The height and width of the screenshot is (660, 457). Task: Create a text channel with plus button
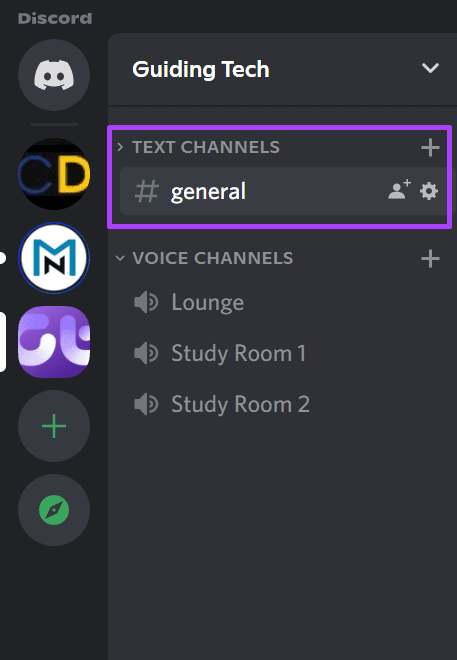coord(430,147)
